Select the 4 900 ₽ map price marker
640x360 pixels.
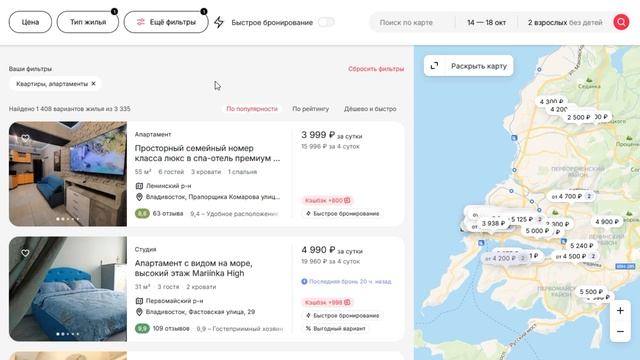(x=607, y=222)
